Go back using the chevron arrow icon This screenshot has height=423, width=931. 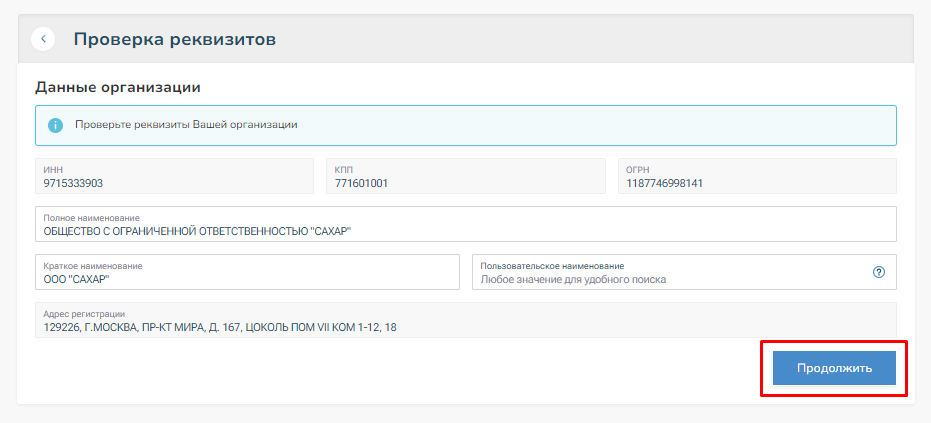(x=43, y=39)
